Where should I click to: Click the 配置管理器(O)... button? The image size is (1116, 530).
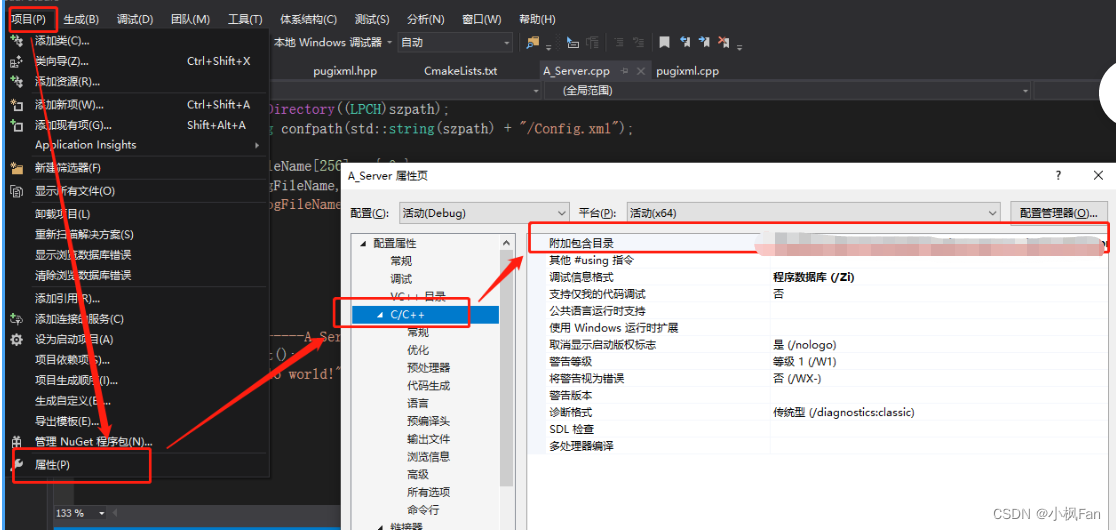point(1058,213)
